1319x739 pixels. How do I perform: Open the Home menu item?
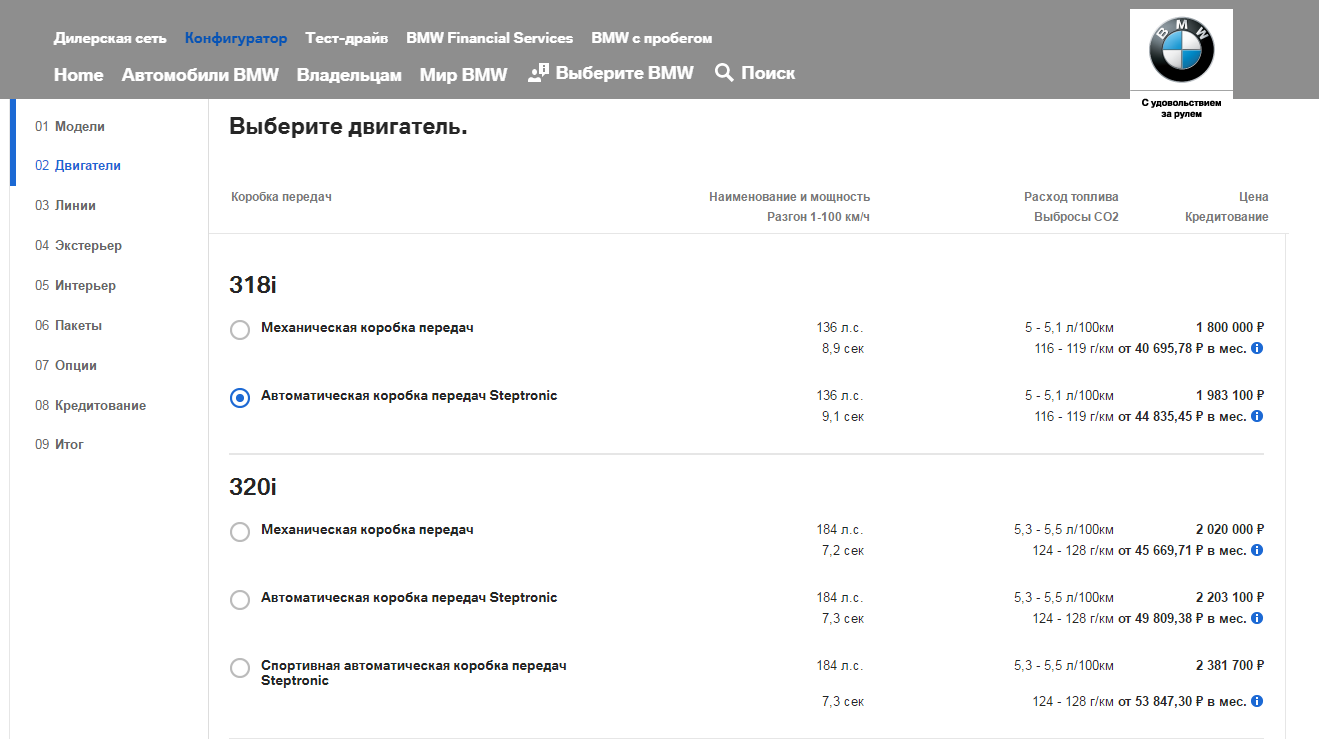(79, 74)
